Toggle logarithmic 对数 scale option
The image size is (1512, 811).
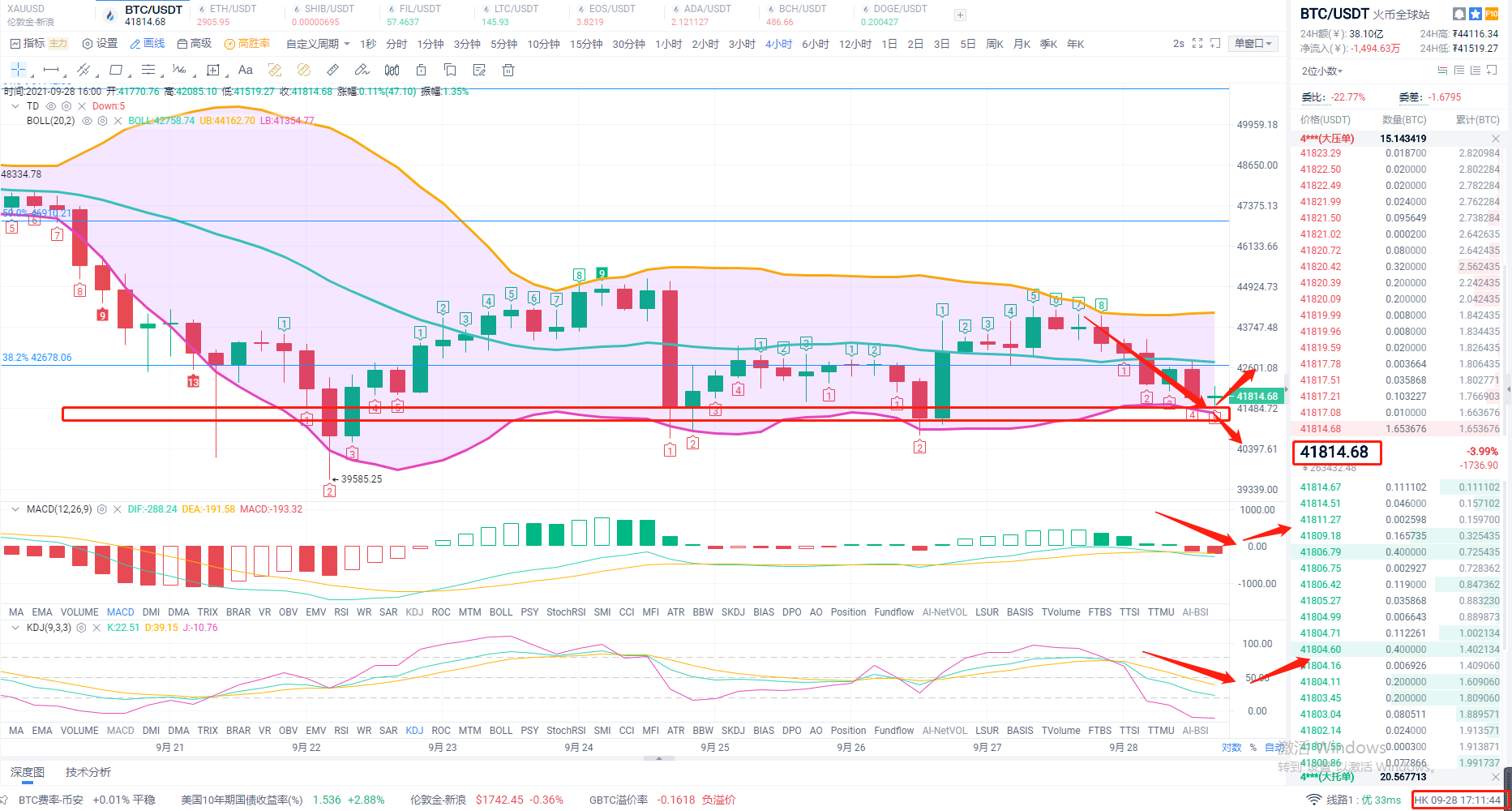(x=1231, y=748)
